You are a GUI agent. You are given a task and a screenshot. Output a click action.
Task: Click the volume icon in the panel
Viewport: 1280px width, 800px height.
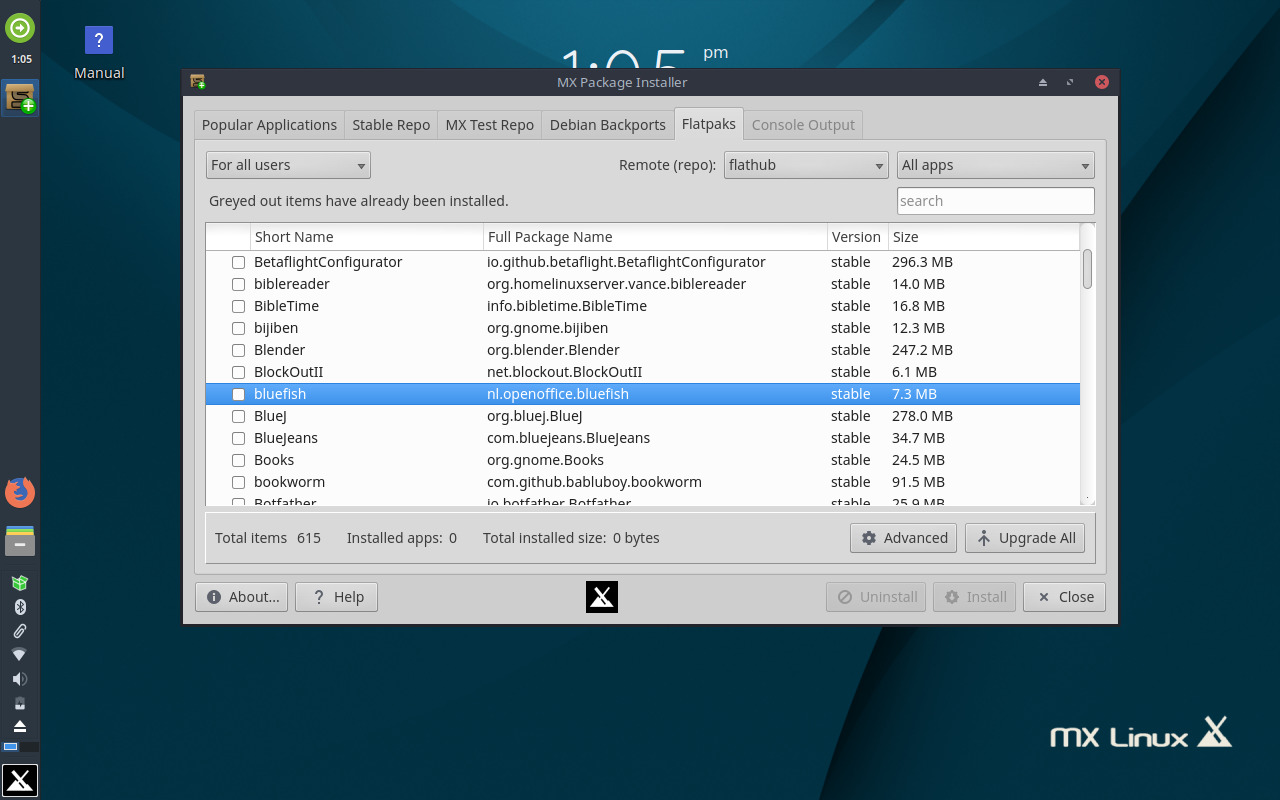click(x=20, y=678)
